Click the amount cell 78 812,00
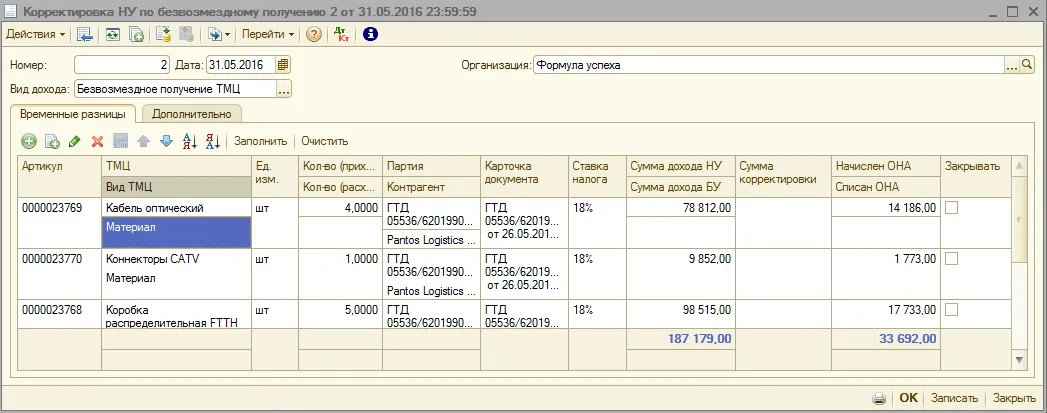1047x413 pixels. pos(680,208)
